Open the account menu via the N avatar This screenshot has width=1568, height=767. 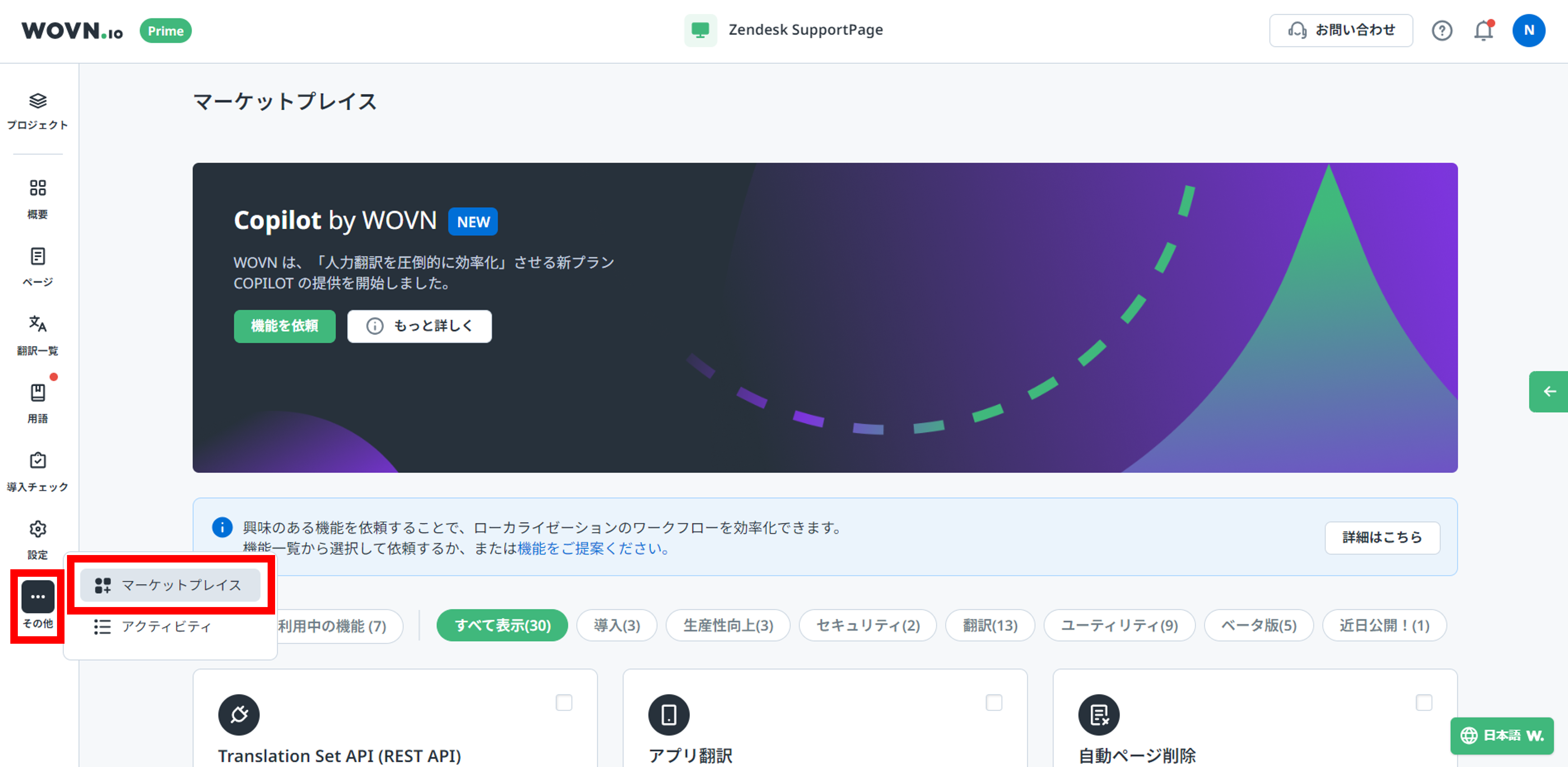(x=1530, y=30)
